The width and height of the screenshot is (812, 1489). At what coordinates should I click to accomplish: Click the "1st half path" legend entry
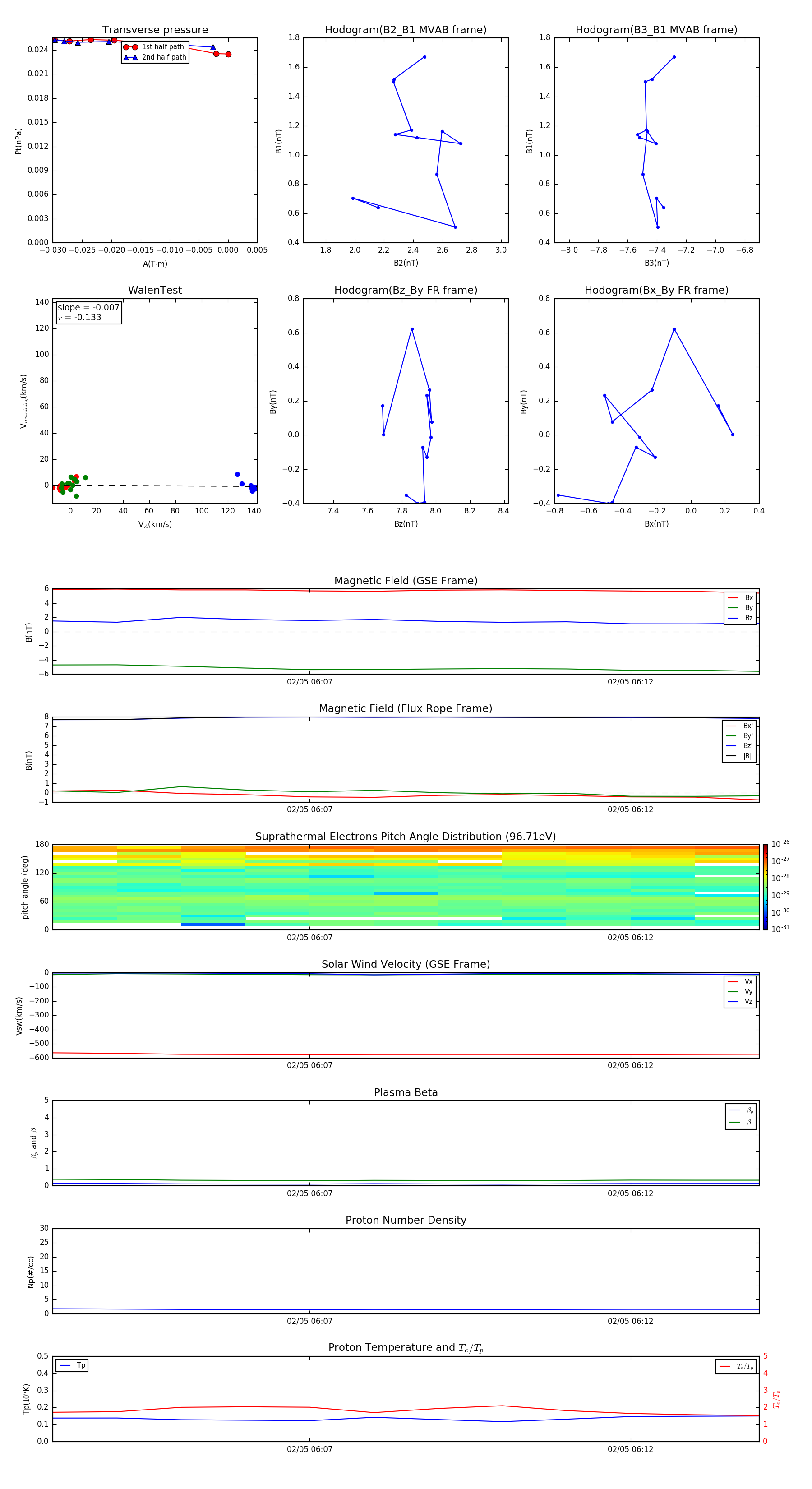(x=154, y=47)
